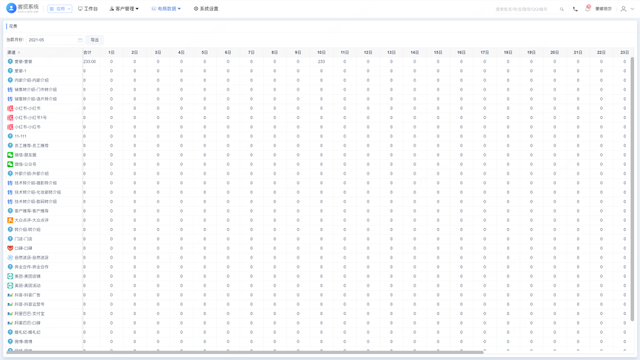Open the 系统设置 menu item
This screenshot has width=640, height=360.
[x=206, y=9]
